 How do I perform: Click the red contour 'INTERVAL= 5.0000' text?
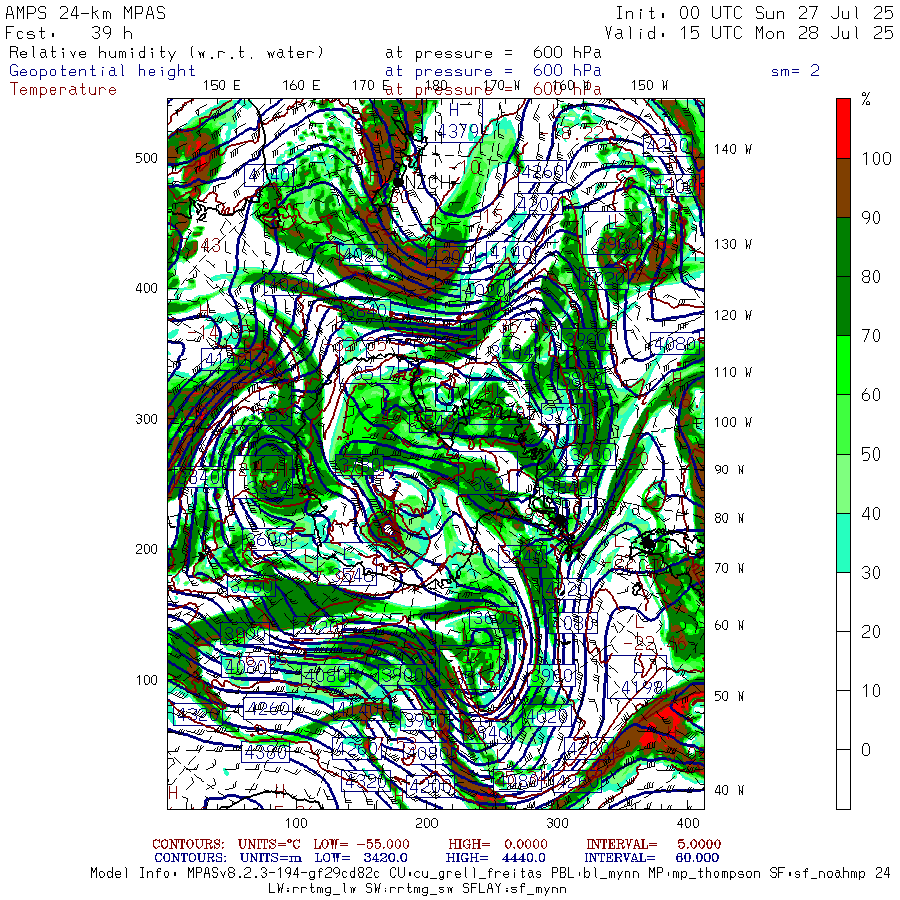(654, 844)
